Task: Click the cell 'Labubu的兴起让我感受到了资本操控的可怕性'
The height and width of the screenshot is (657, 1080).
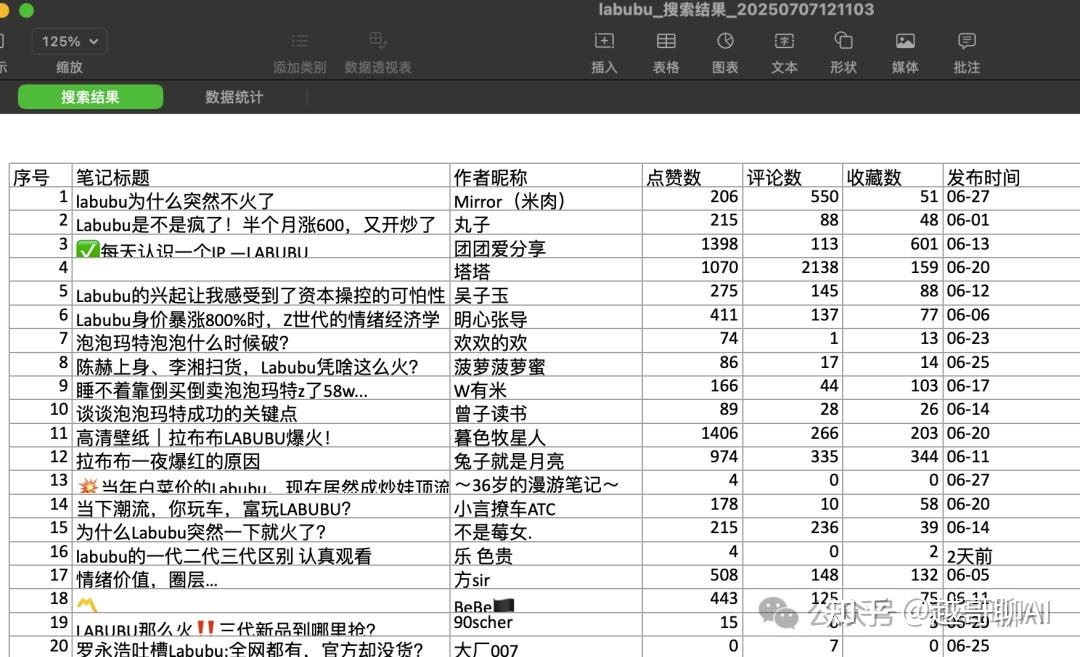Action: click(260, 294)
